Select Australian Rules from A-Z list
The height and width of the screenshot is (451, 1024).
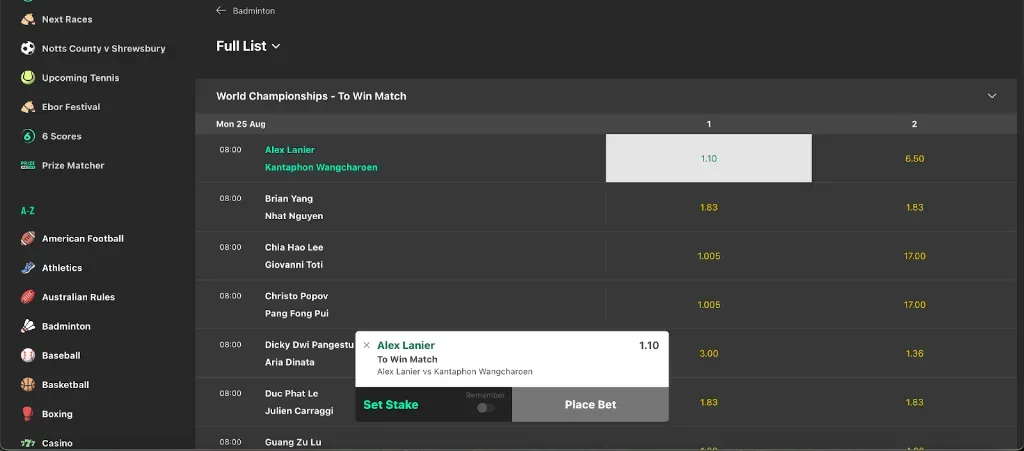point(78,297)
